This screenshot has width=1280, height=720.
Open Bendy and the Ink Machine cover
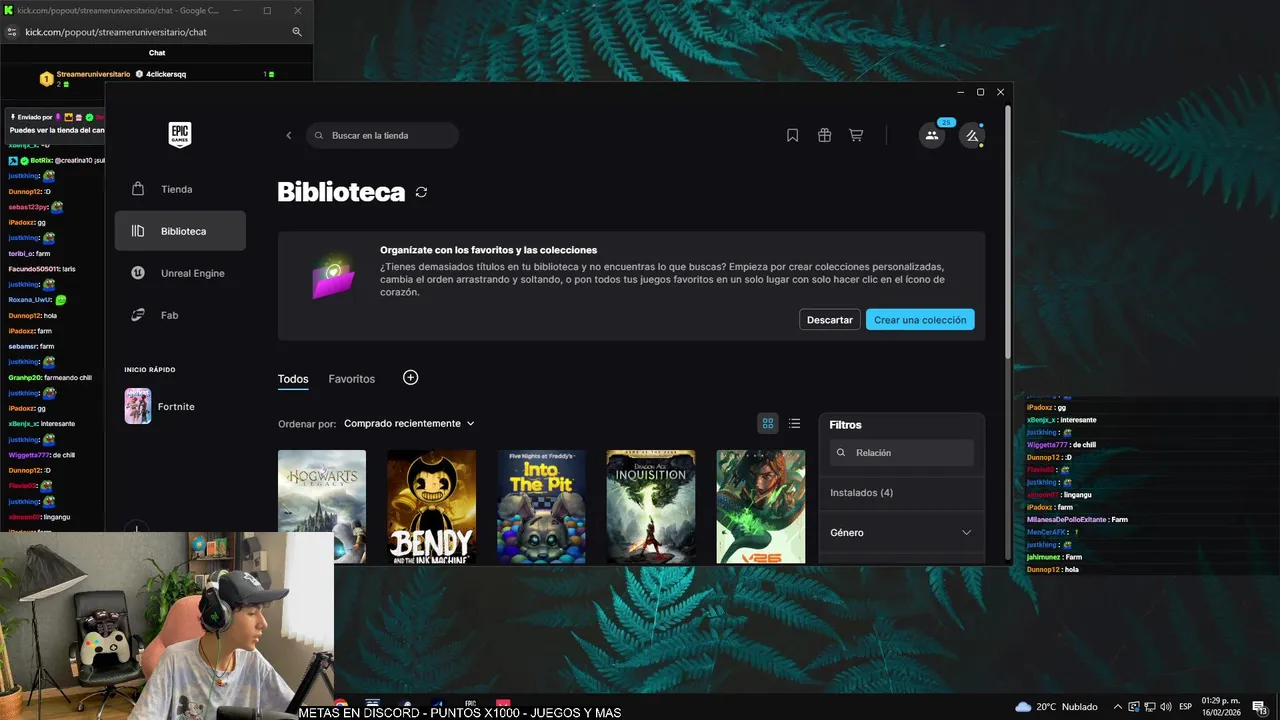coord(431,507)
